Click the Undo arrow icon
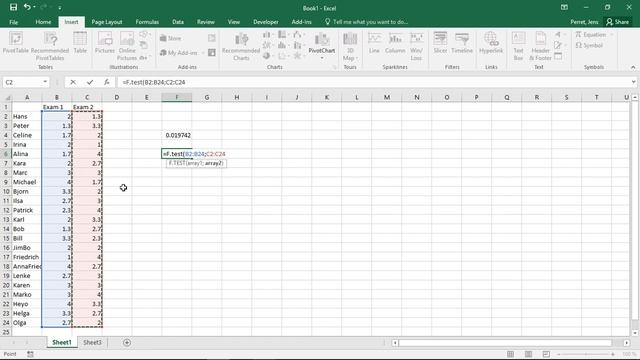640x360 pixels. point(27,7)
